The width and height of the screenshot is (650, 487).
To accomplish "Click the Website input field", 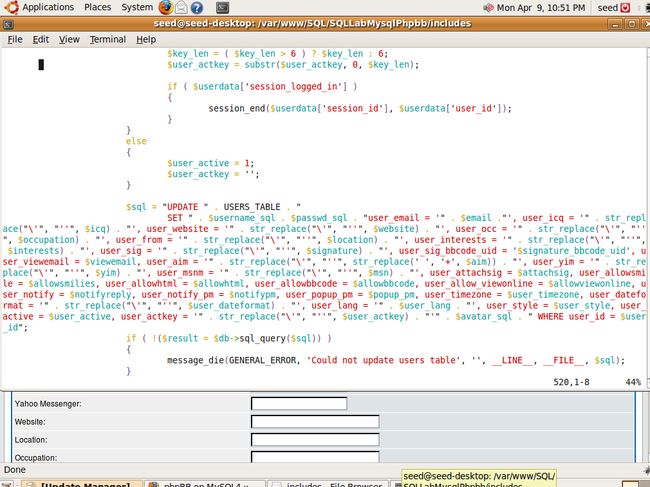I will click(x=315, y=422).
